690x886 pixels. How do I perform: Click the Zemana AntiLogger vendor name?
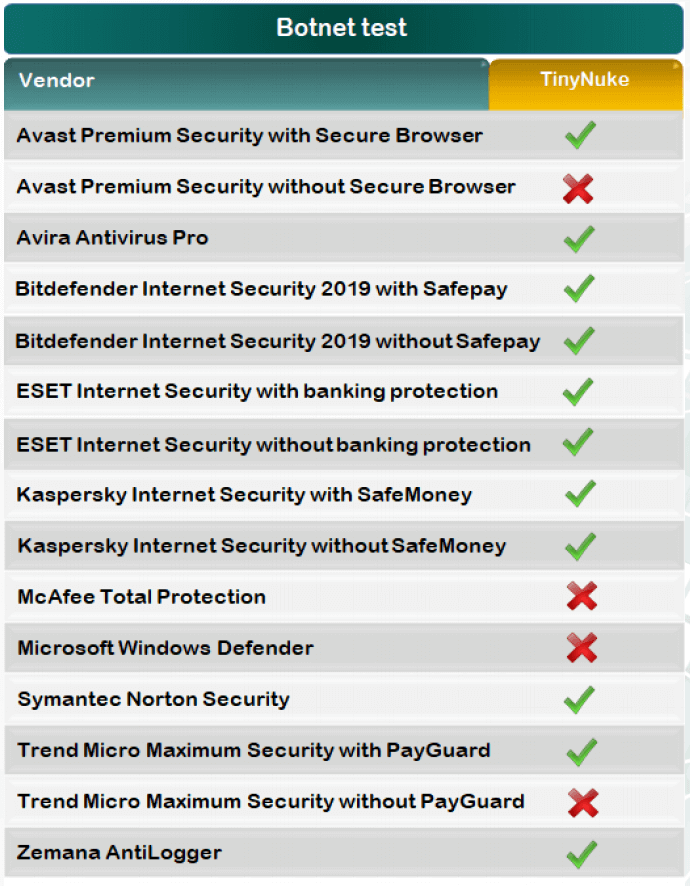(119, 853)
